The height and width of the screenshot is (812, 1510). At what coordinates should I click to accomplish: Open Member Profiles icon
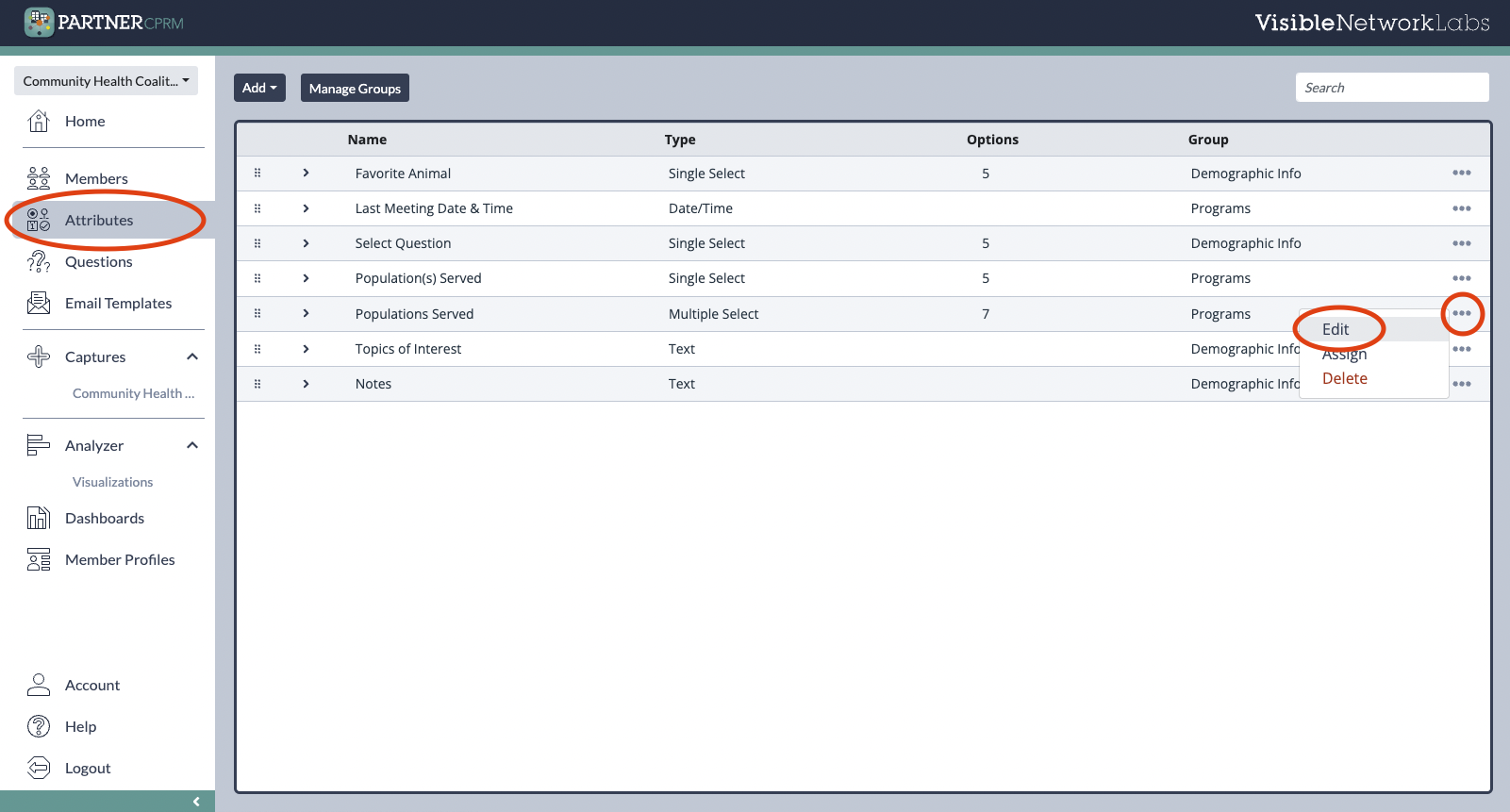(x=39, y=559)
